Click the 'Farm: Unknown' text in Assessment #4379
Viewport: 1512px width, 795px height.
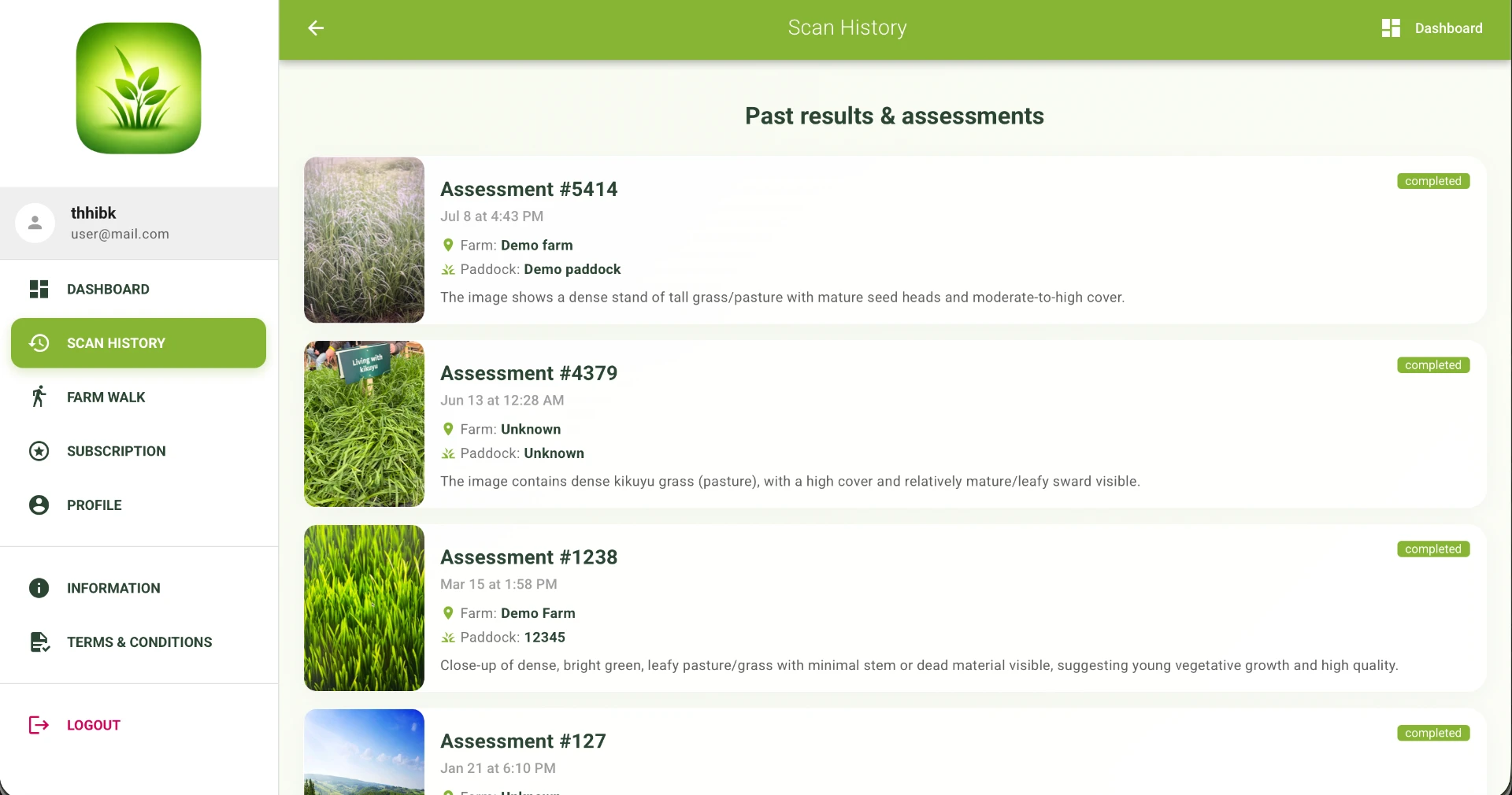[x=510, y=429]
